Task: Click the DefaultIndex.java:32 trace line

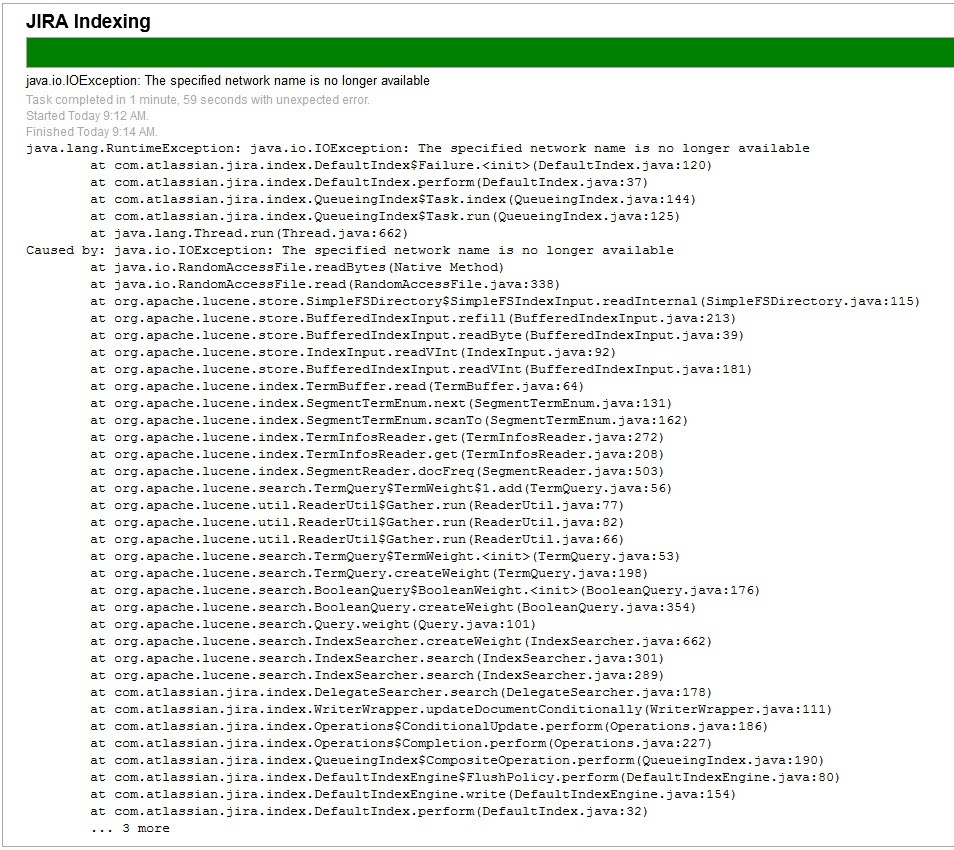Action: point(369,812)
